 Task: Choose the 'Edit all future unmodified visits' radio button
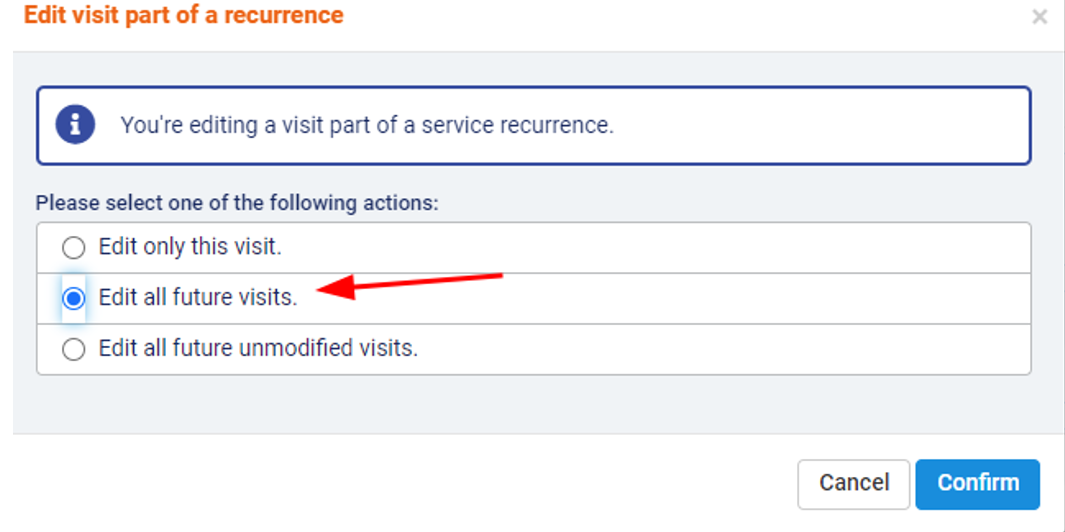pos(74,349)
